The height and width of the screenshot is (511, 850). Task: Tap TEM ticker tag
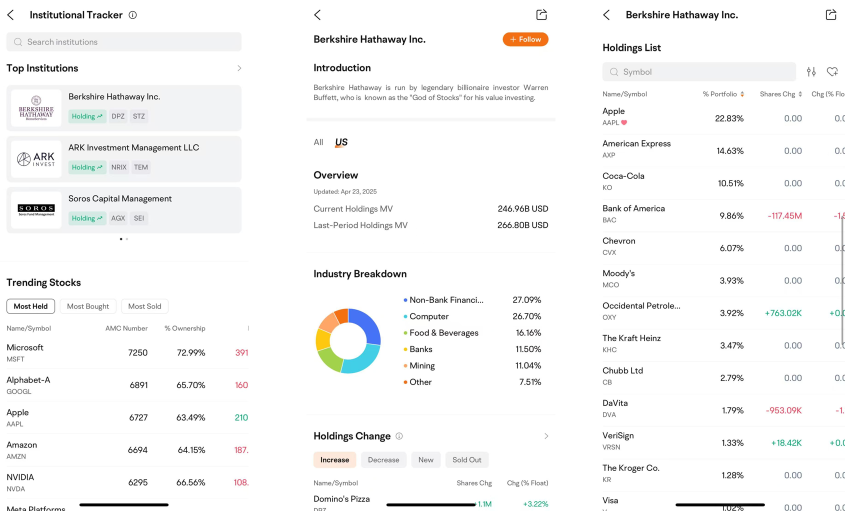pyautogui.click(x=141, y=167)
